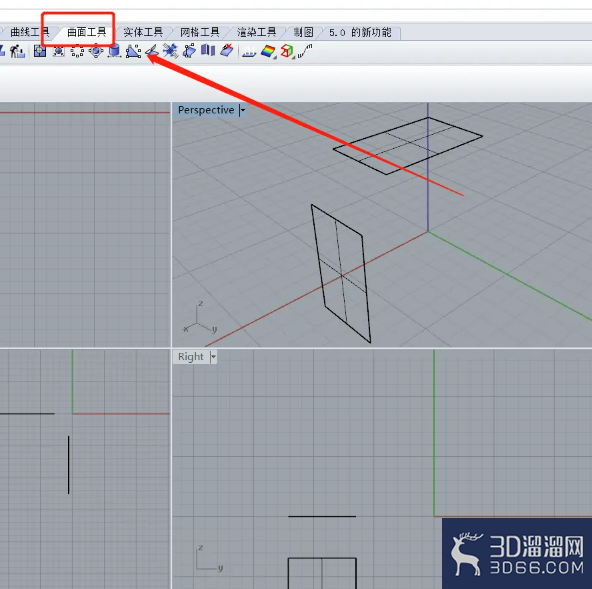The image size is (592, 589).
Task: Click the Perspective viewport title
Action: click(x=206, y=110)
